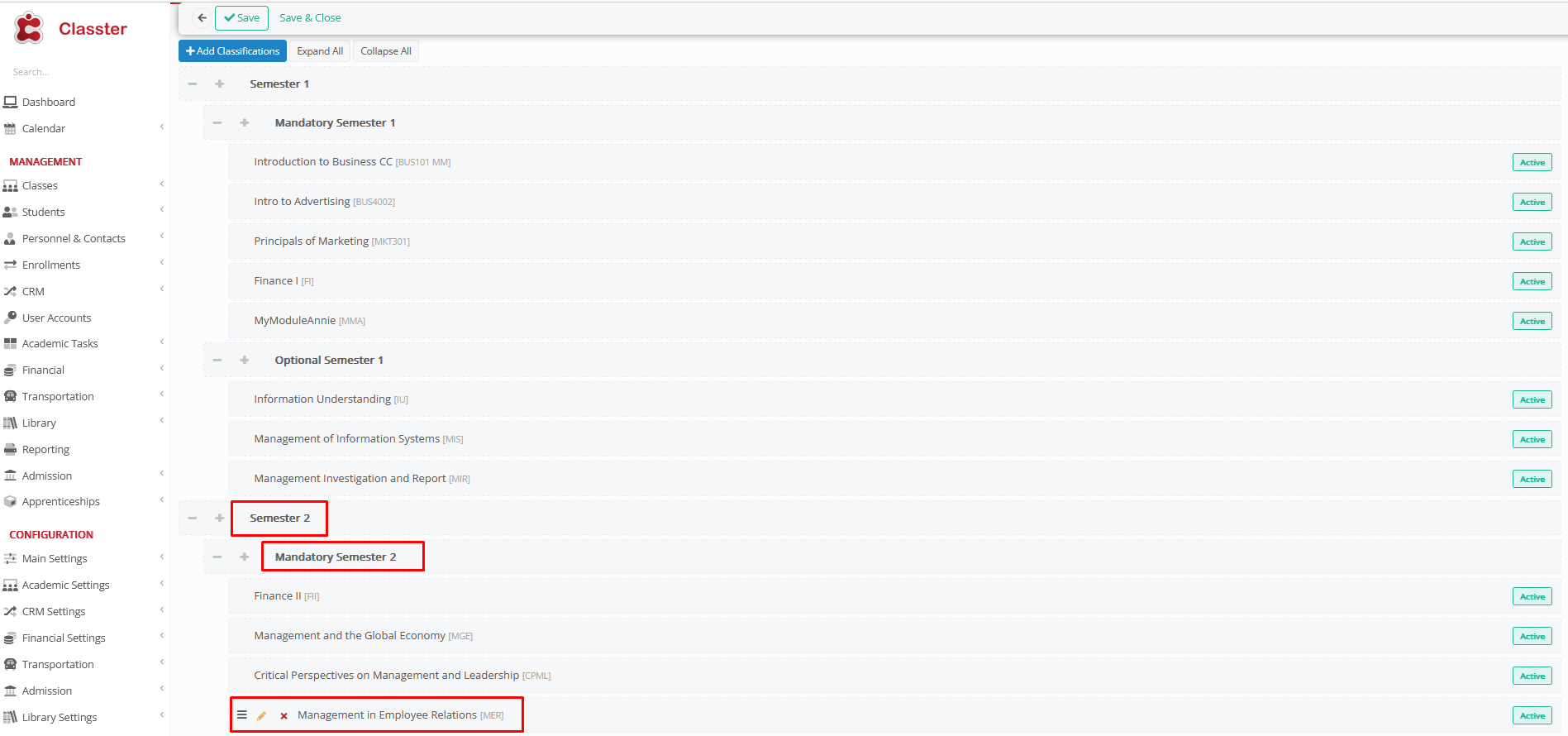
Task: Toggle Active status of Introduction to Business CC
Action: point(1532,162)
